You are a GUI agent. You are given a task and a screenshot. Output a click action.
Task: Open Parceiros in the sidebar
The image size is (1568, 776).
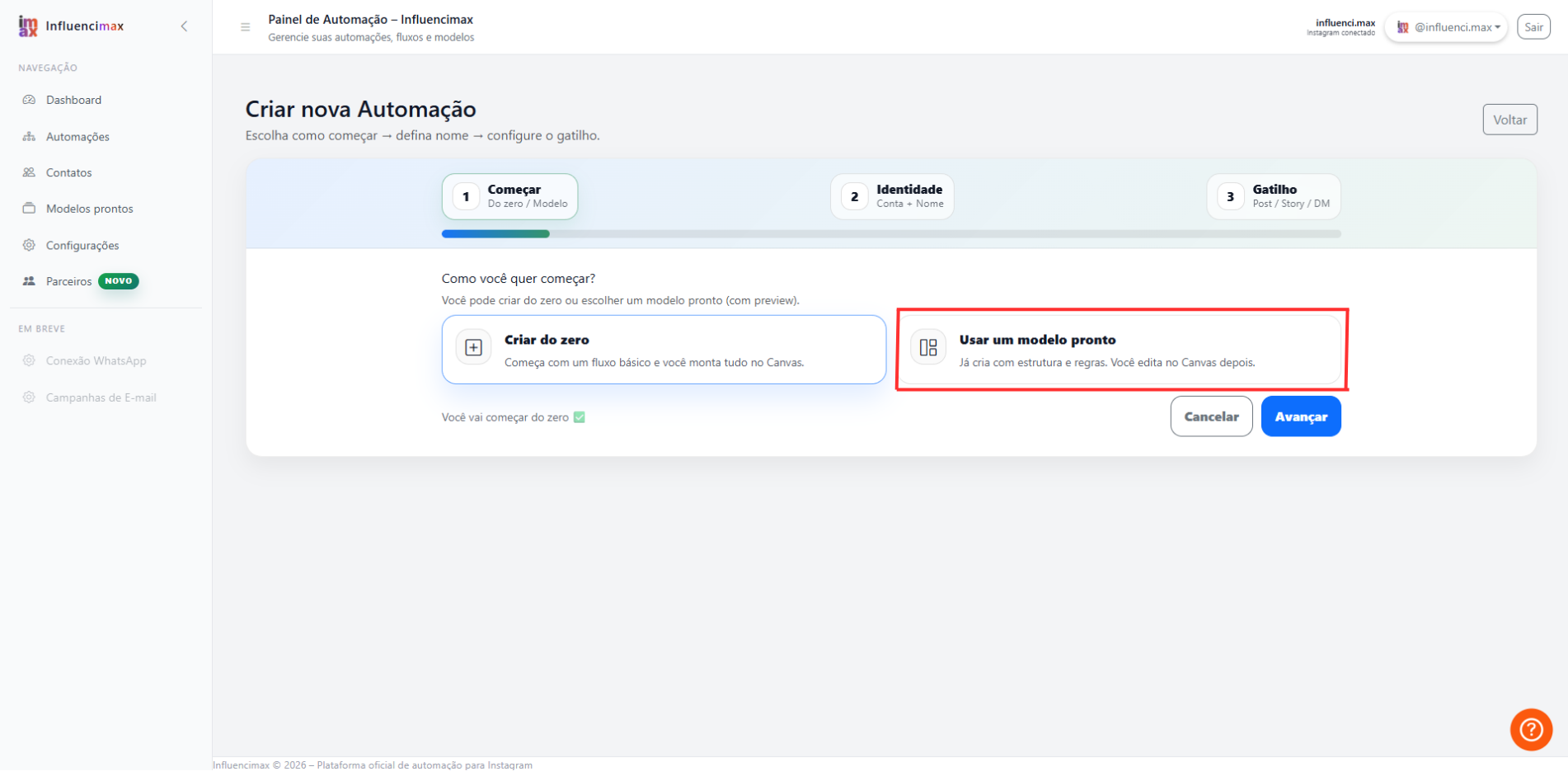(68, 281)
